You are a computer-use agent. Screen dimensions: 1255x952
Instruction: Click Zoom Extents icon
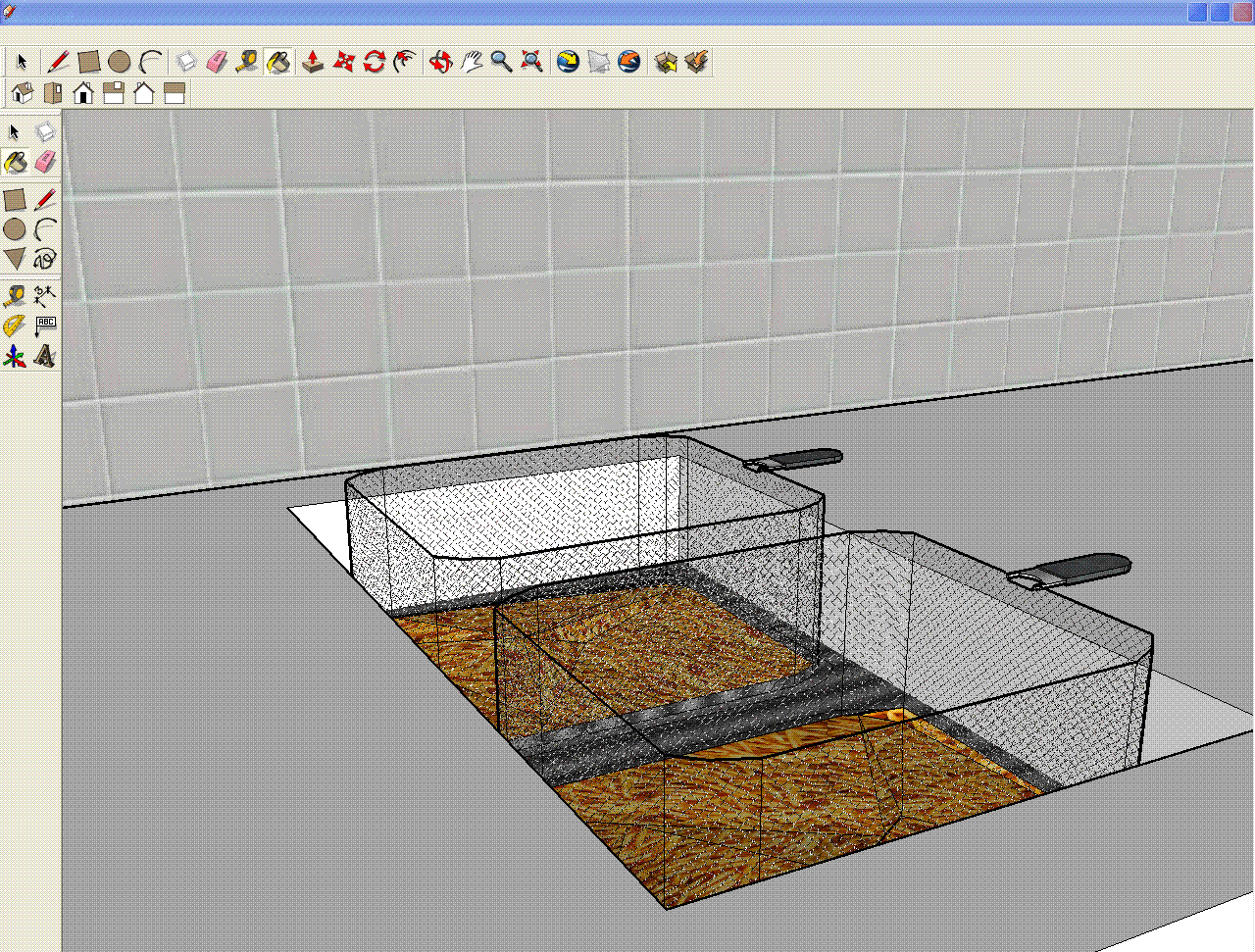[531, 62]
